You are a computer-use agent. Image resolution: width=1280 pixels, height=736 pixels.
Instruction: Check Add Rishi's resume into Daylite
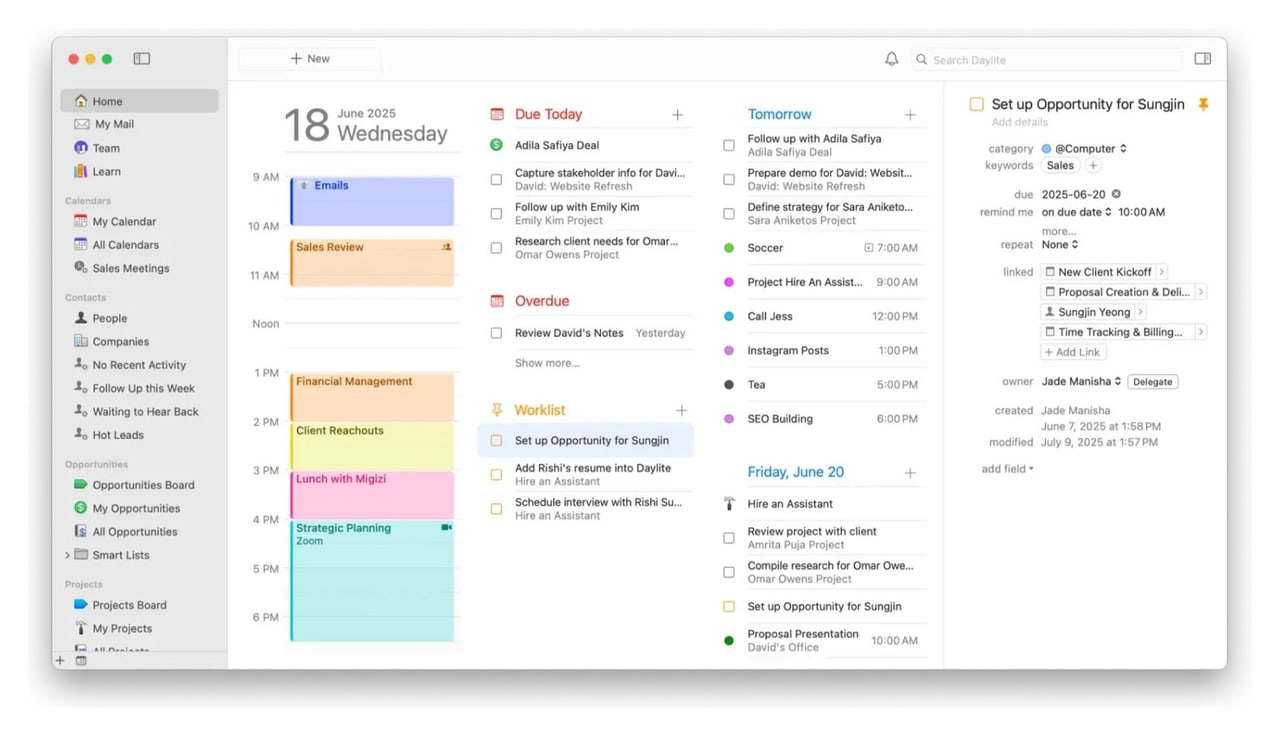pyautogui.click(x=496, y=475)
